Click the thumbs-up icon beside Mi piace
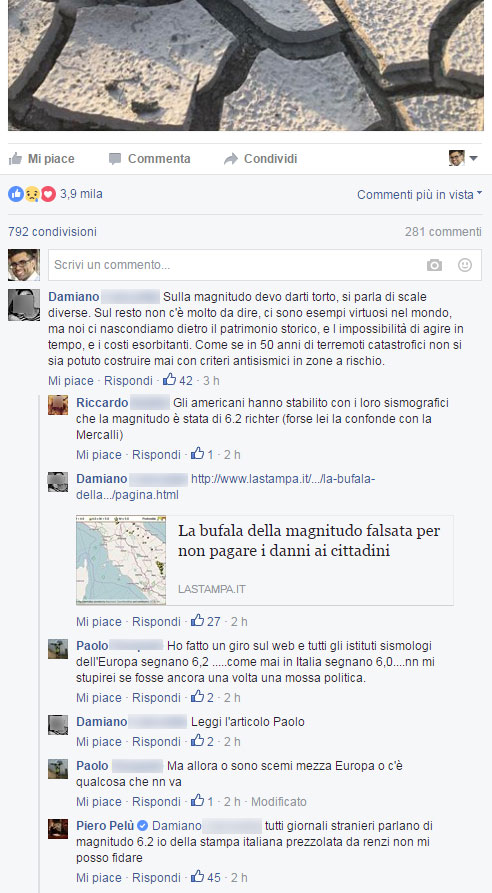This screenshot has height=893, width=492. tap(15, 159)
